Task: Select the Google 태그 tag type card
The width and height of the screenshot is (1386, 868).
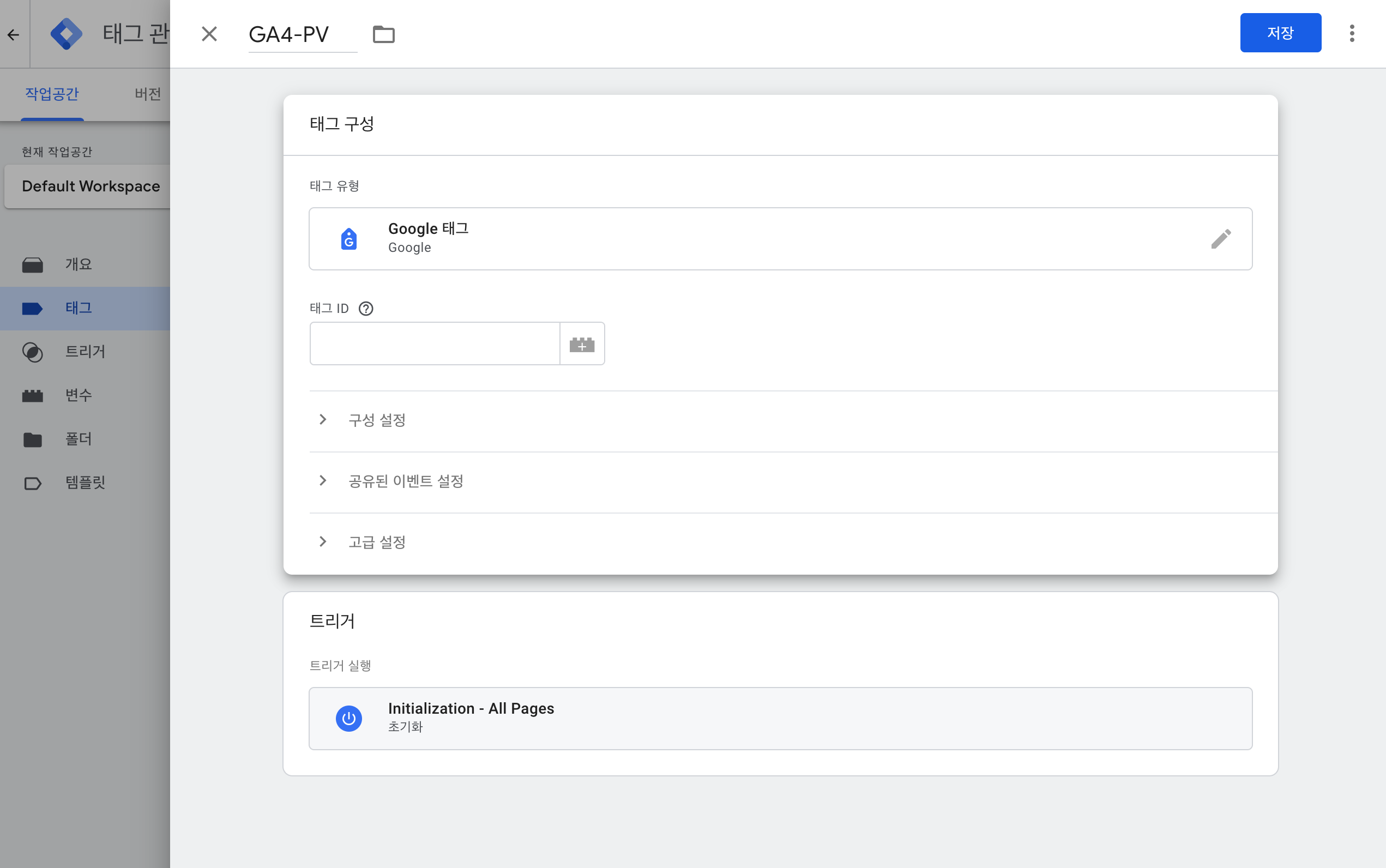Action: (780, 239)
